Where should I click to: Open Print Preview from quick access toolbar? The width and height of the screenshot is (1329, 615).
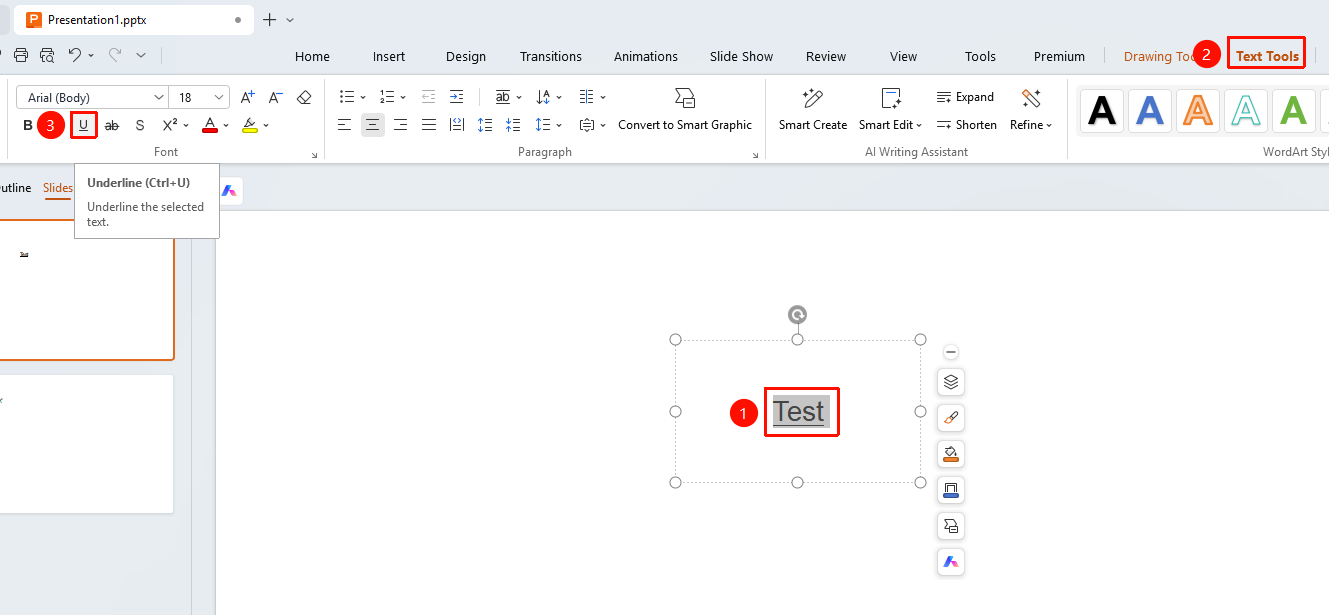tap(47, 55)
